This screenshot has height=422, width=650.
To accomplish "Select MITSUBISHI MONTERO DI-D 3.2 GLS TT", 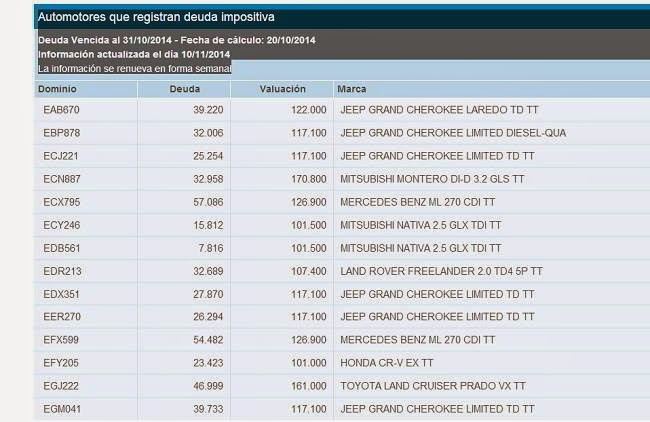I will click(x=432, y=179).
